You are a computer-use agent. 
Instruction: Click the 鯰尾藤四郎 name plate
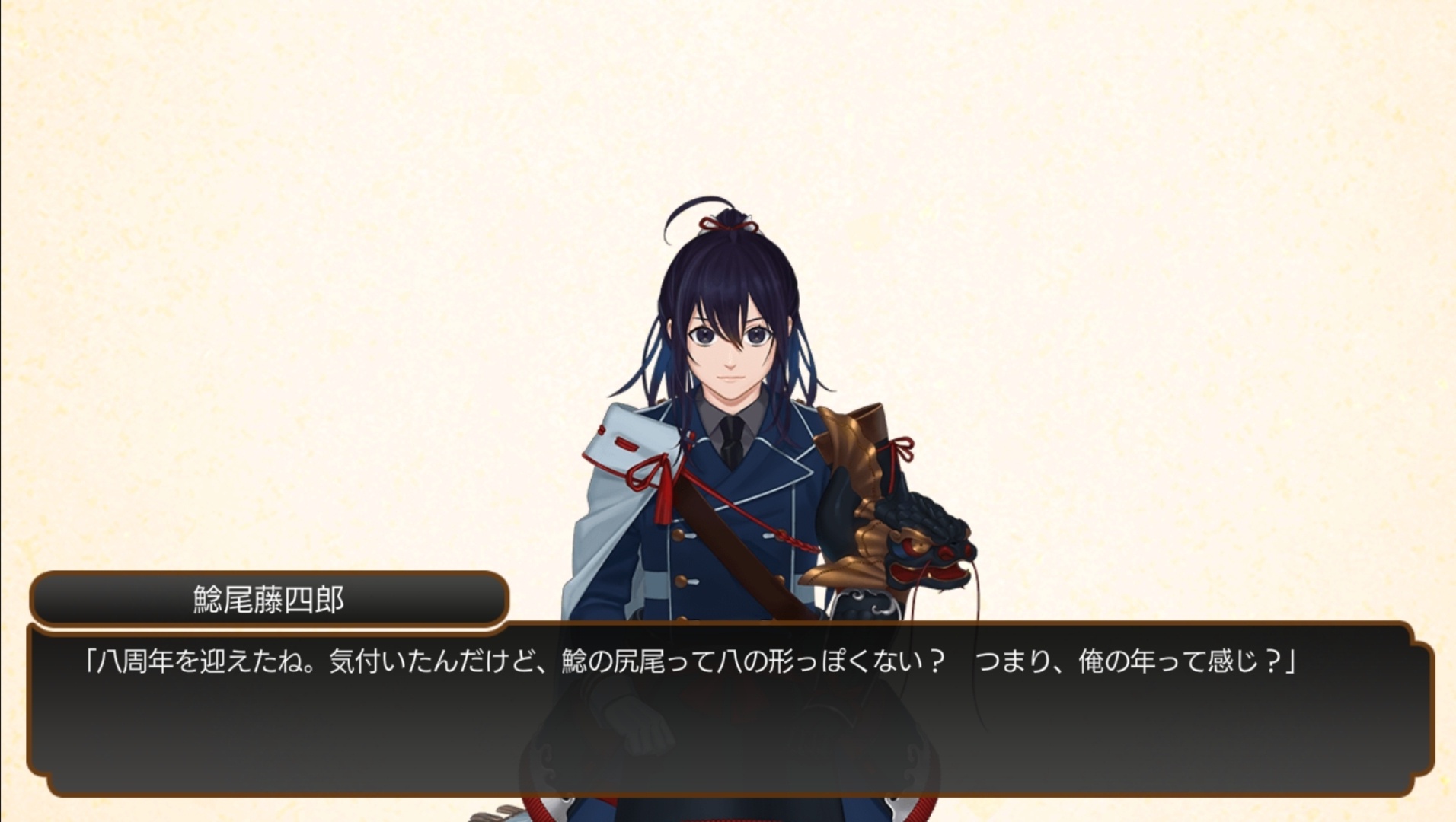tap(269, 600)
